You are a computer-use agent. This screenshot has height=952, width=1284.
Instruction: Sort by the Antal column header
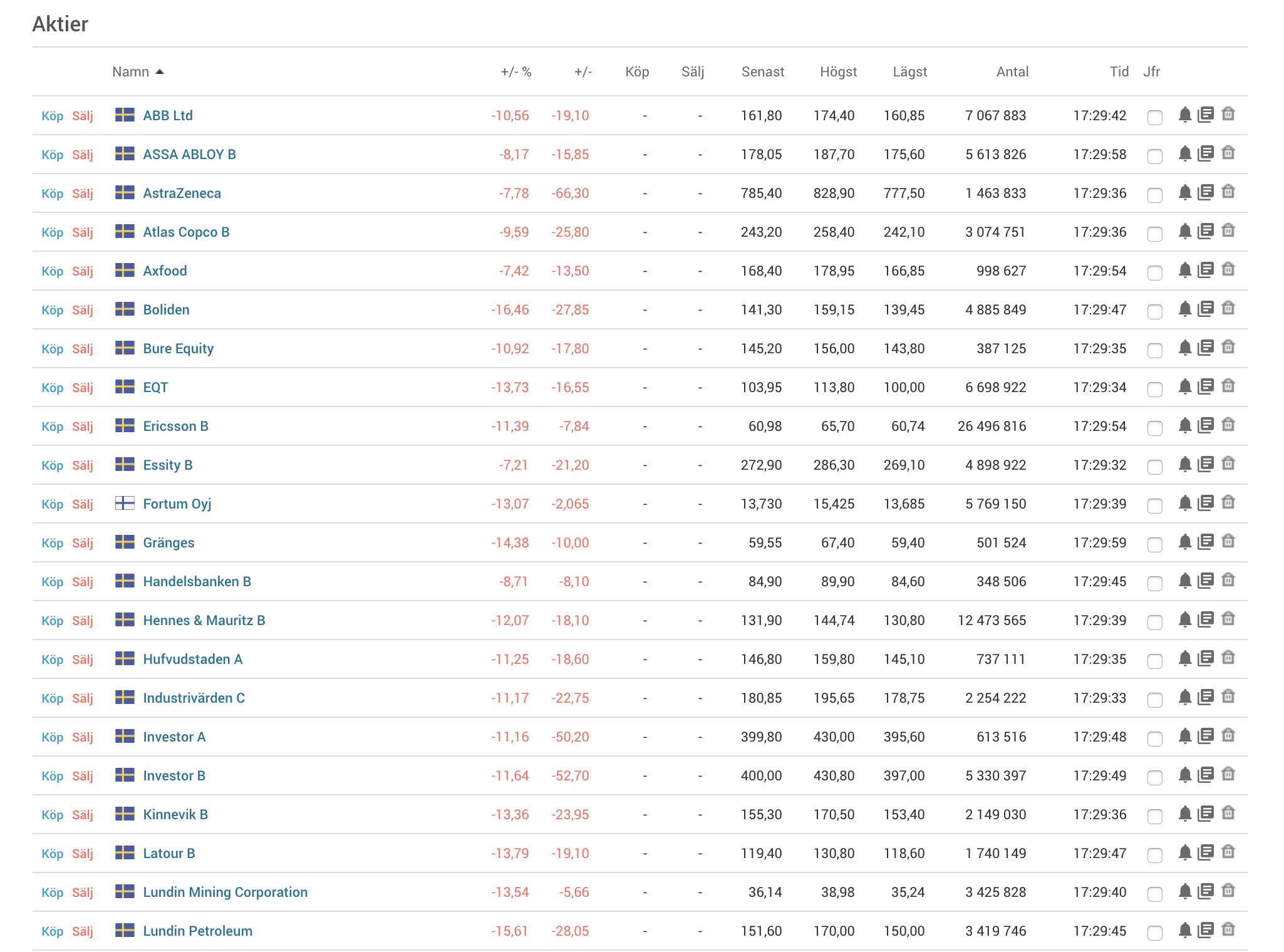(1013, 71)
